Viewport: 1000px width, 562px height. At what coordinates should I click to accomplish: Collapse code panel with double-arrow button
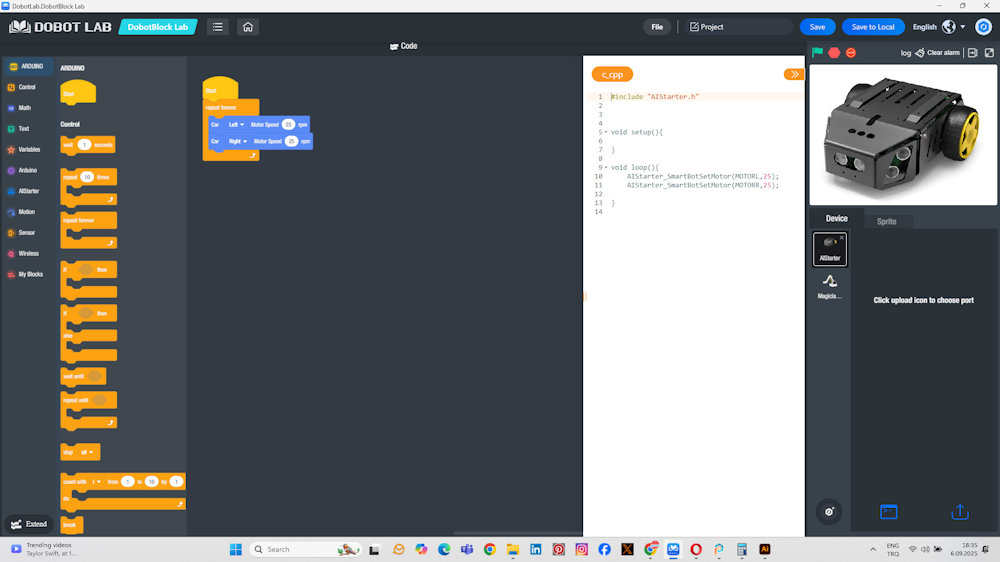(793, 74)
